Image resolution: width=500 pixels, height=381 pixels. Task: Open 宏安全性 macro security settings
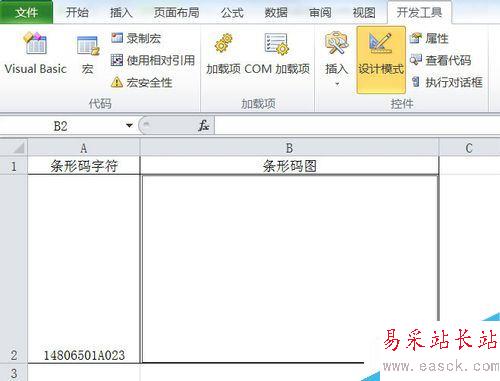(x=141, y=82)
